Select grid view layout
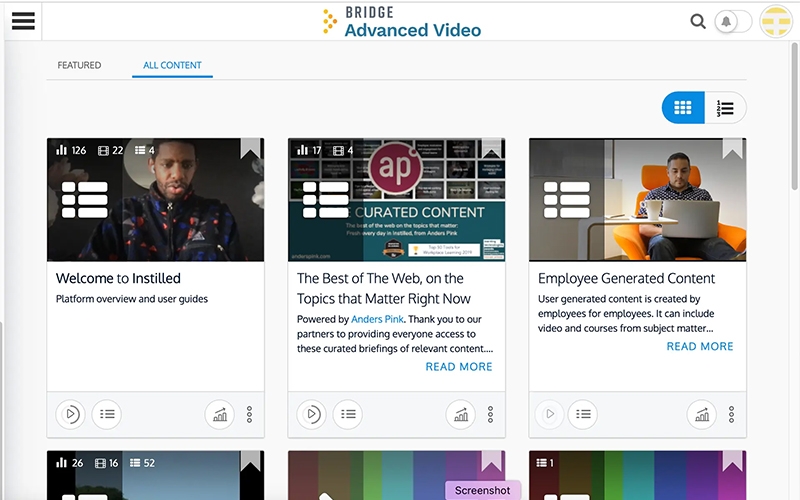 point(683,108)
